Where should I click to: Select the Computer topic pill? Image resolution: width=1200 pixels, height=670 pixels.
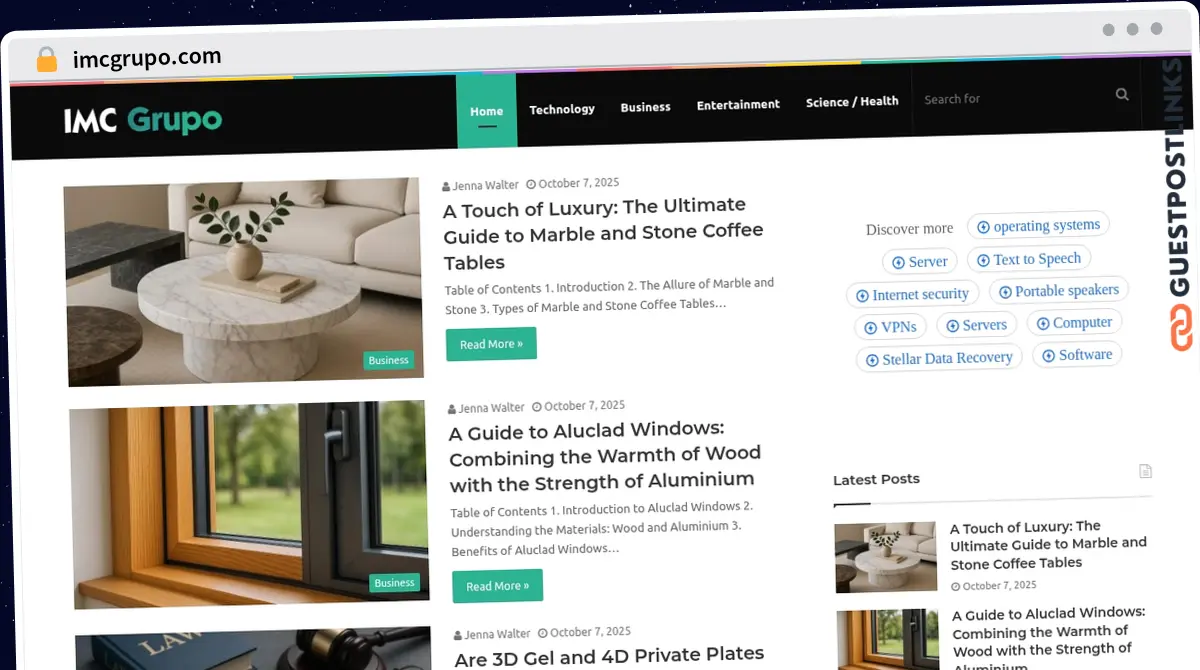pyautogui.click(x=1074, y=323)
